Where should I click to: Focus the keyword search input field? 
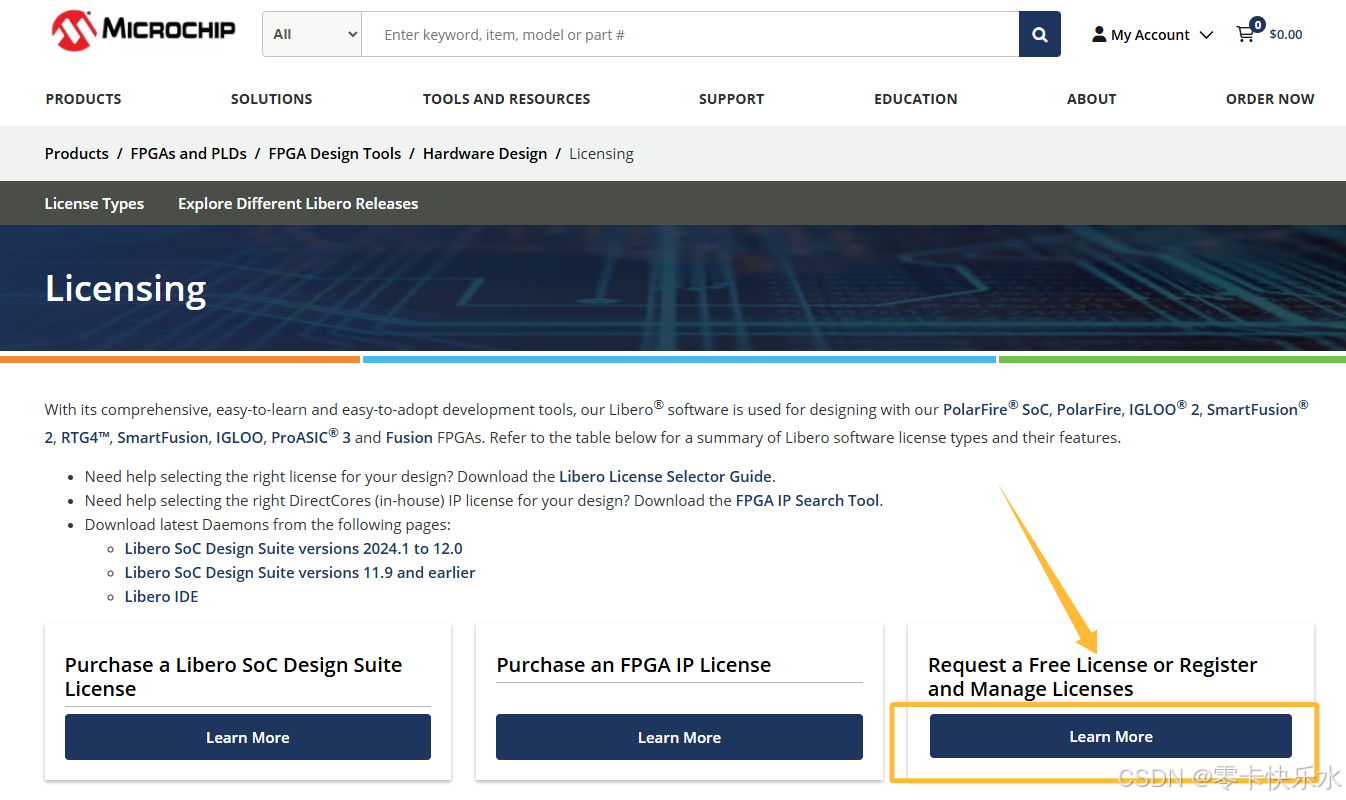[x=690, y=34]
